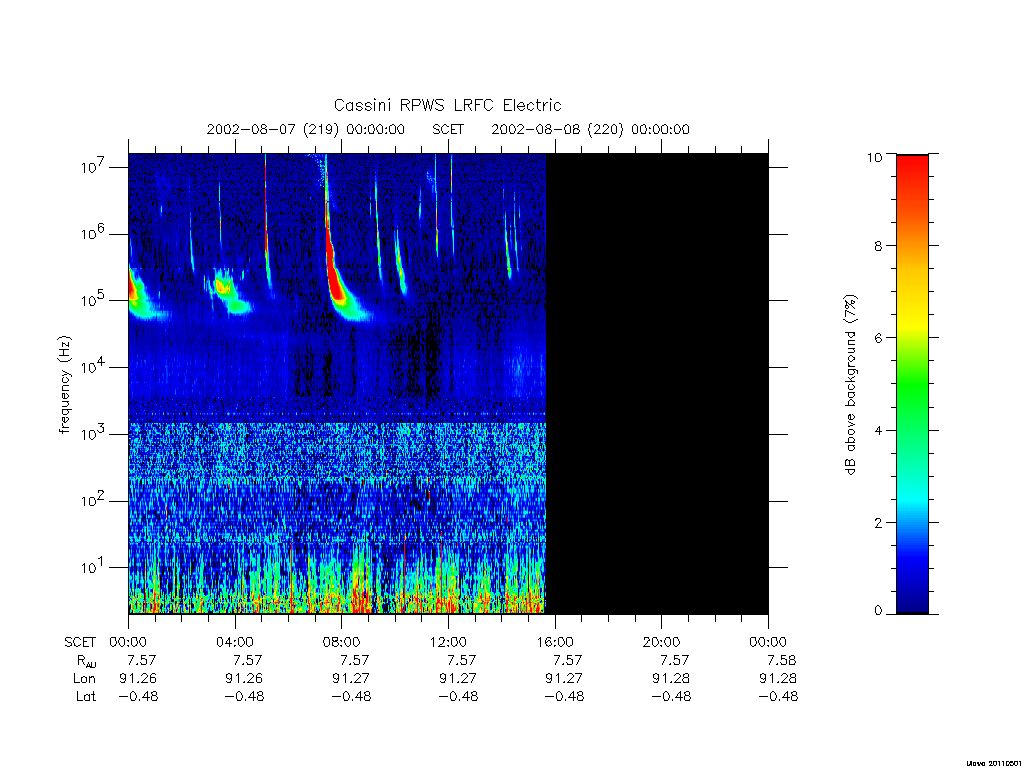Click the plot title Cassini RPWS LRFC Electric

(447, 105)
